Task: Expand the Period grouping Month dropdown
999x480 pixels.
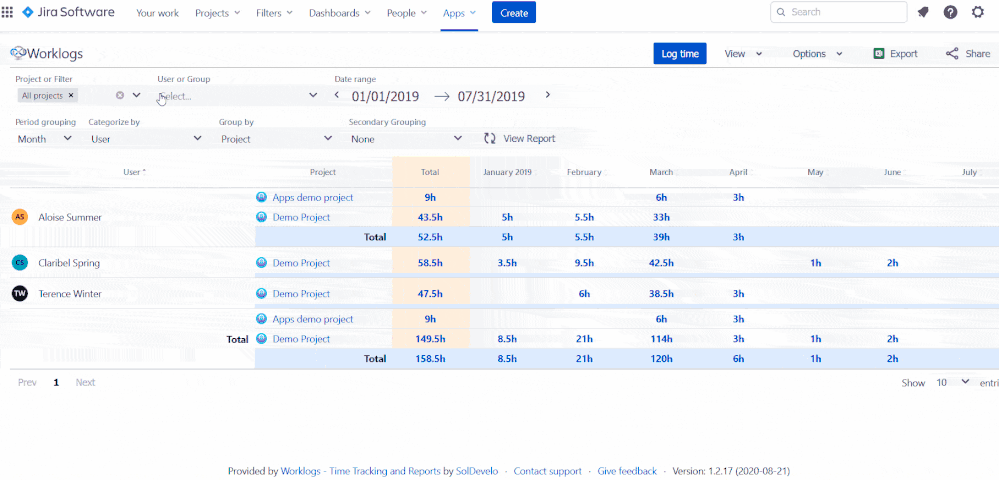Action: 44,139
